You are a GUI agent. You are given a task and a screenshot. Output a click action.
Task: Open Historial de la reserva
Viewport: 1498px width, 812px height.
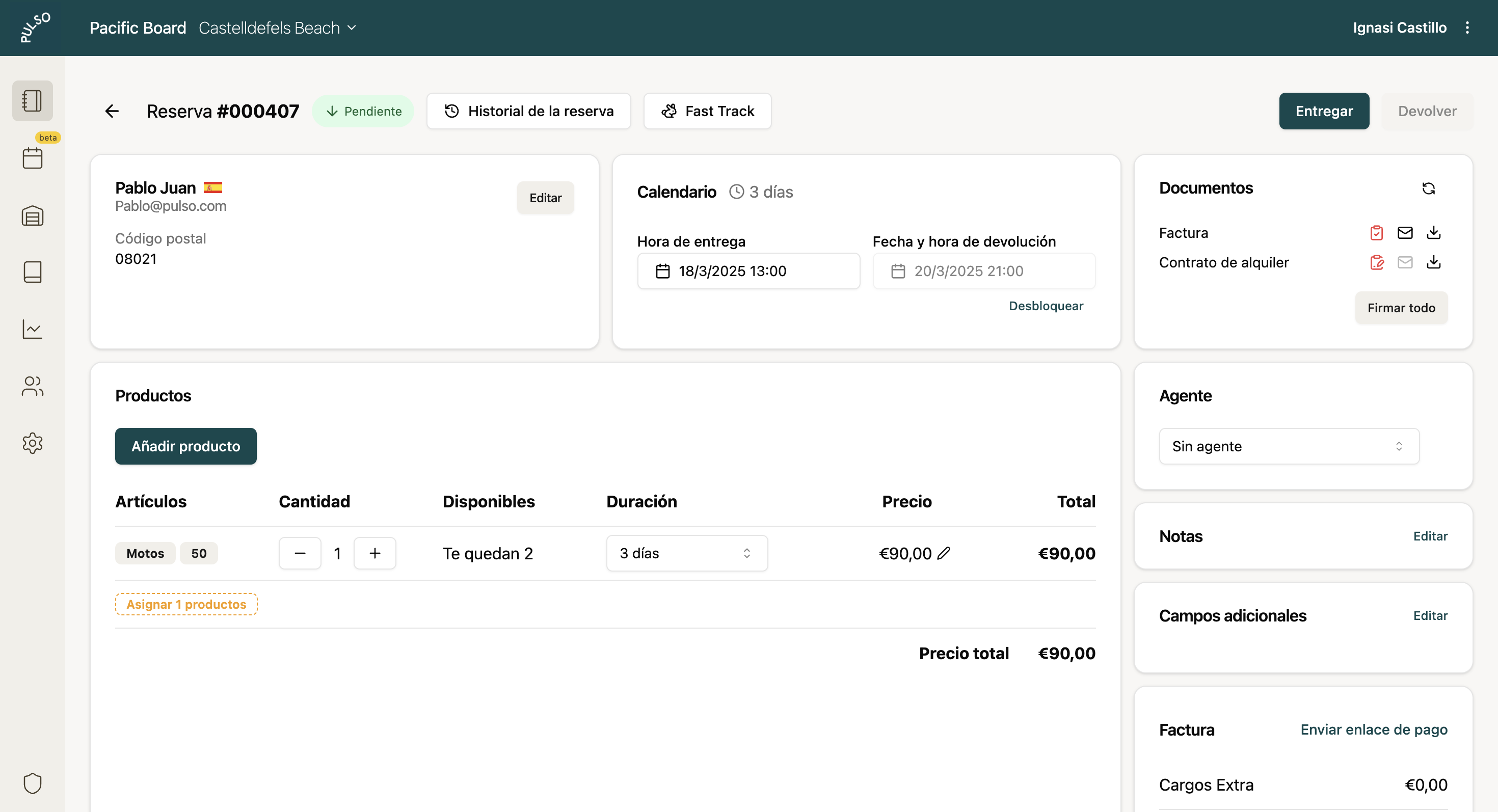point(528,111)
